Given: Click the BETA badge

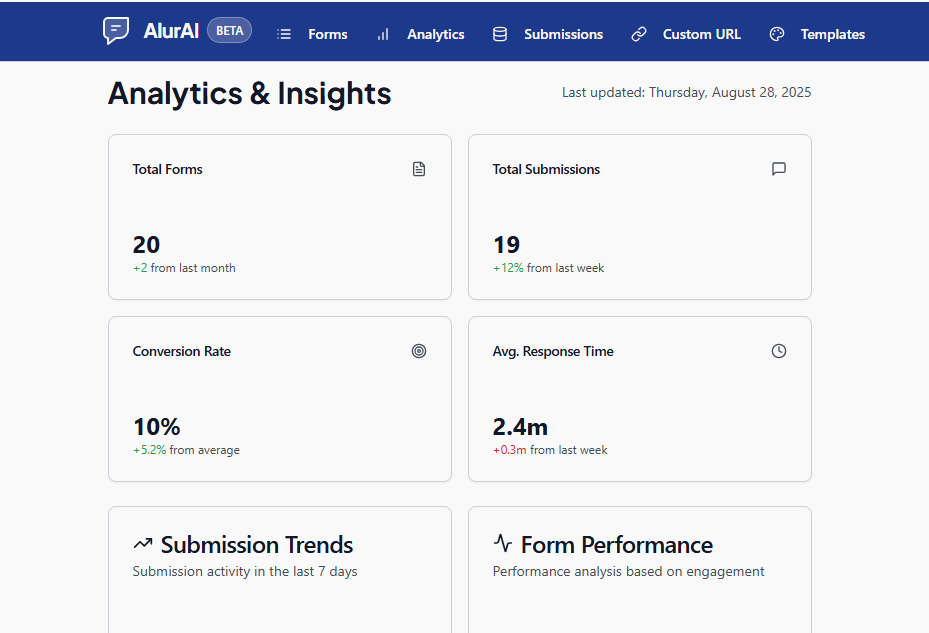Looking at the screenshot, I should 229,31.
